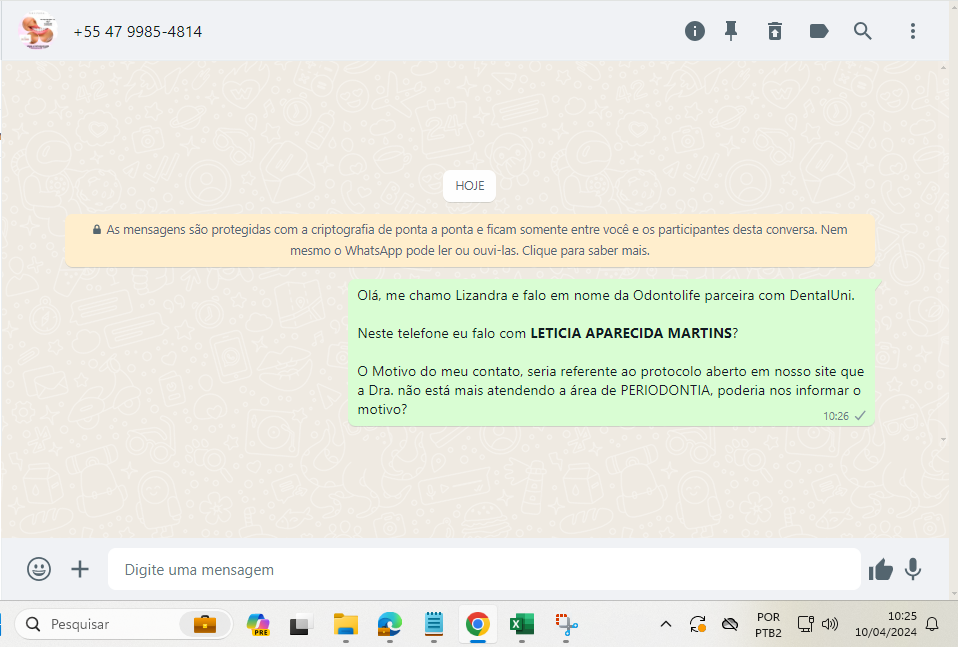Open the POR PTB2 language selector
Screen dimensions: 958x647
(768, 624)
